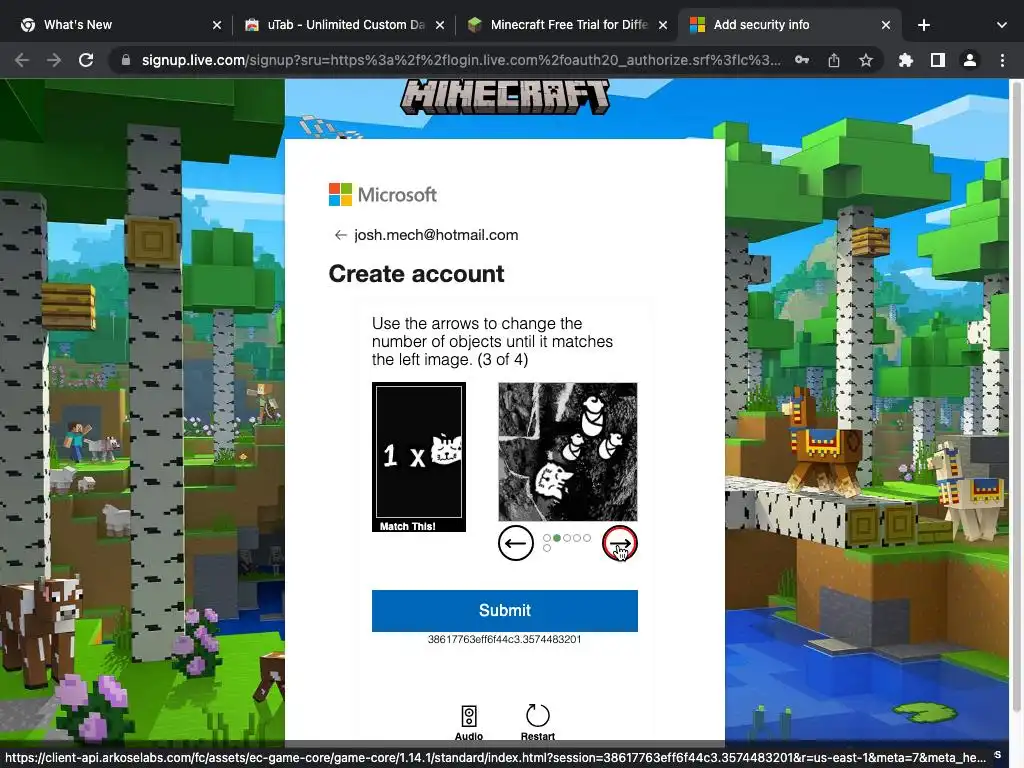The height and width of the screenshot is (768, 1024).
Task: Select the Add security info tab
Action: 790,25
